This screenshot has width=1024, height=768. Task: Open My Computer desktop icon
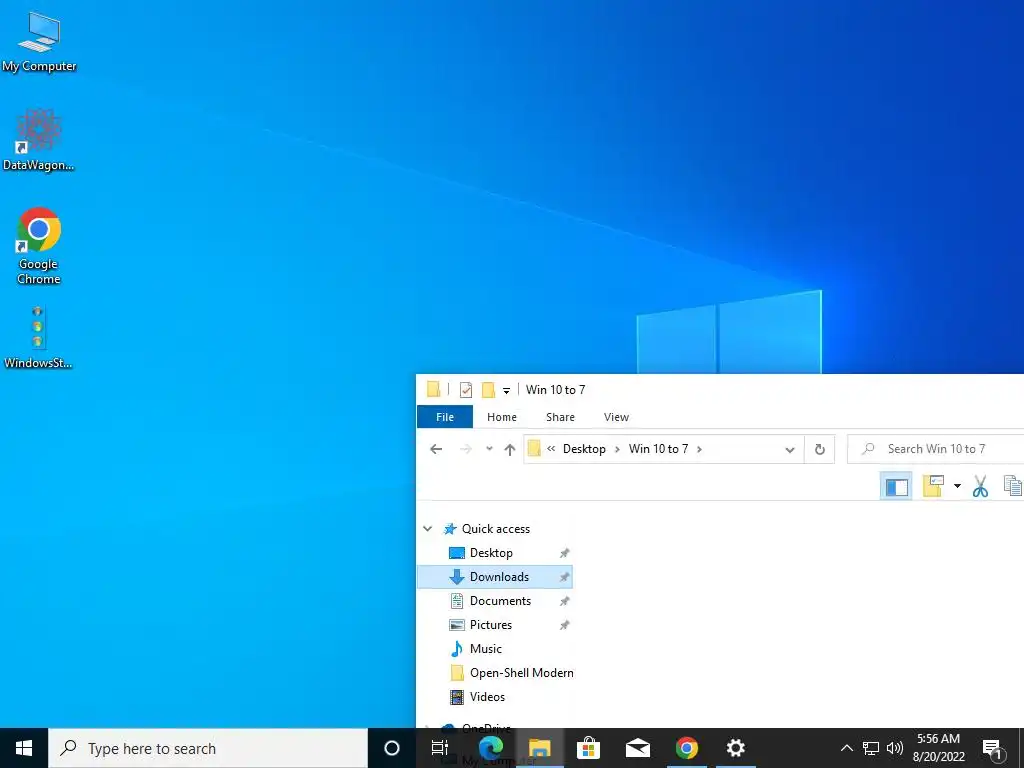coord(39,41)
